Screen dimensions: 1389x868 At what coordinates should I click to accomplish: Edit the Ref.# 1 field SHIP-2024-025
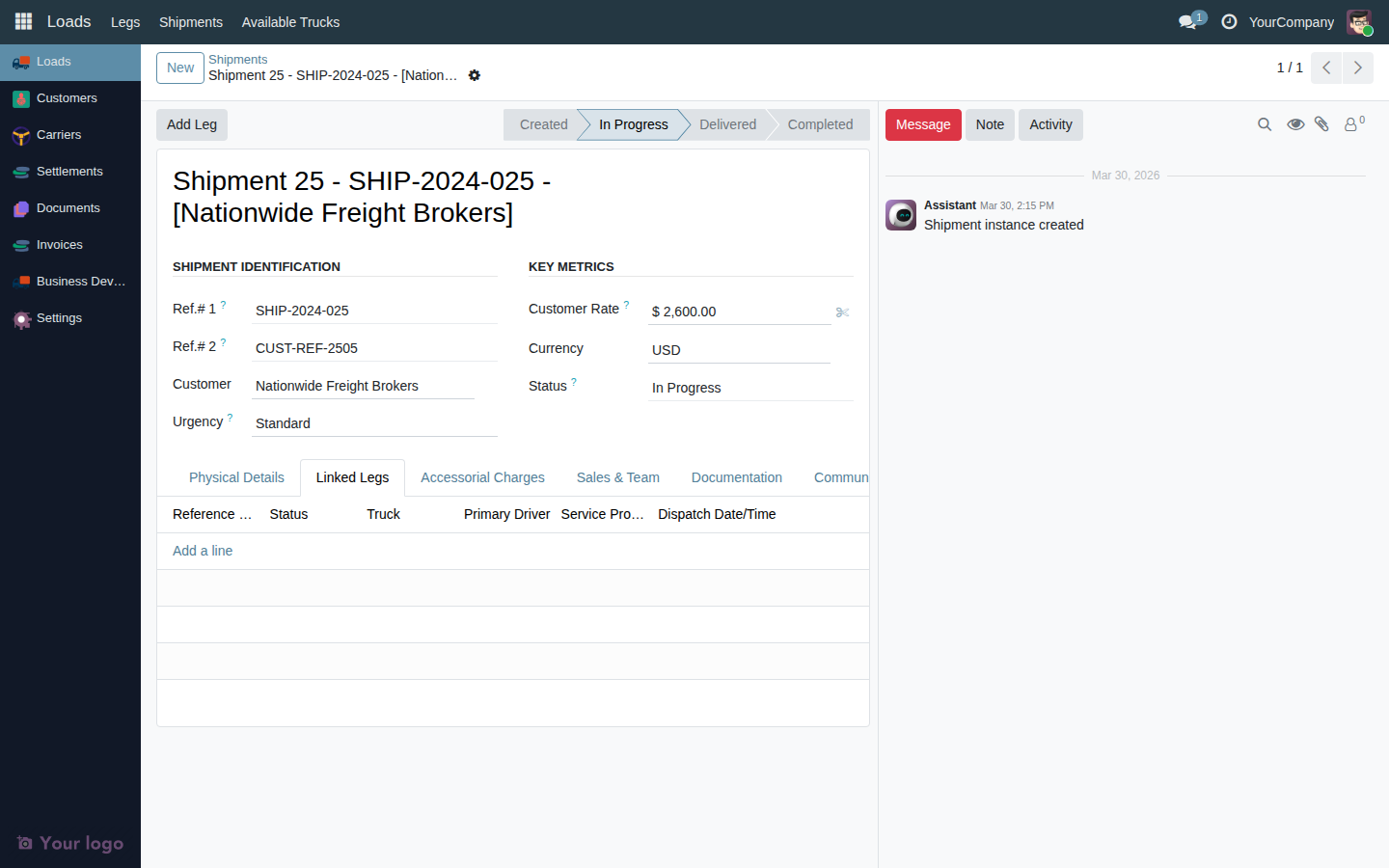[x=374, y=311]
